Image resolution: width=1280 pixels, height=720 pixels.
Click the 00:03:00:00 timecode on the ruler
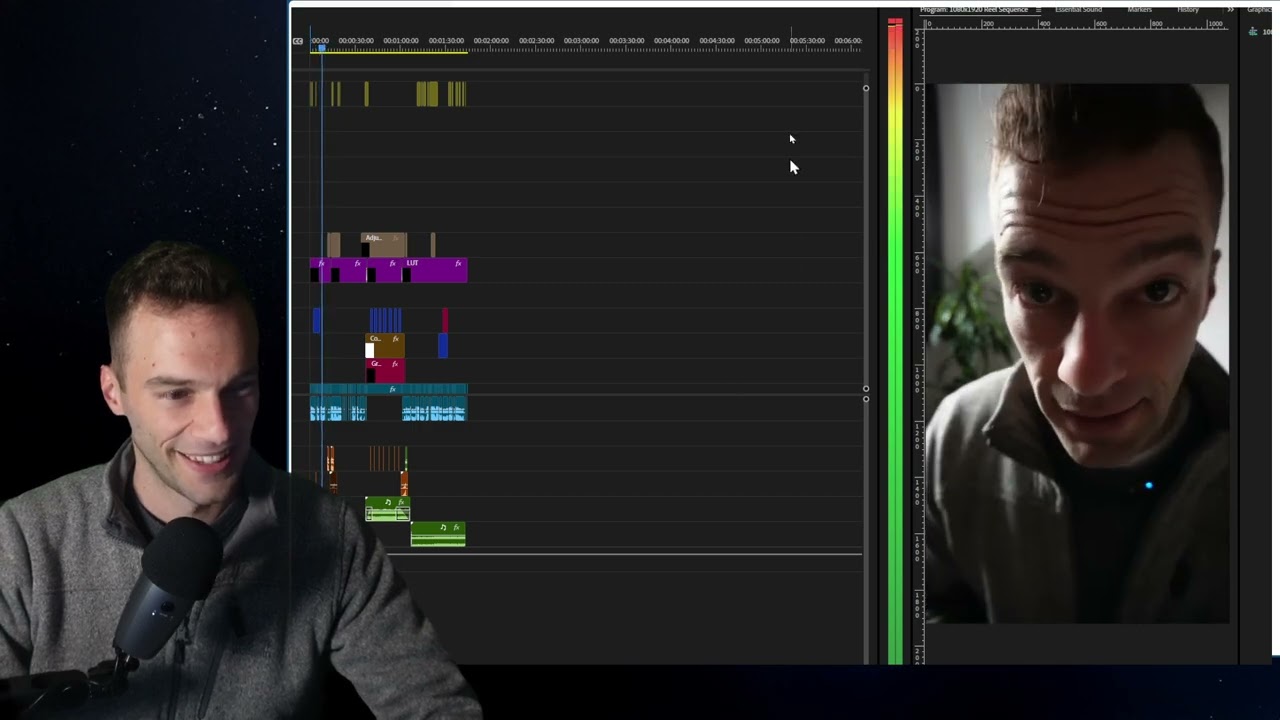tap(581, 41)
